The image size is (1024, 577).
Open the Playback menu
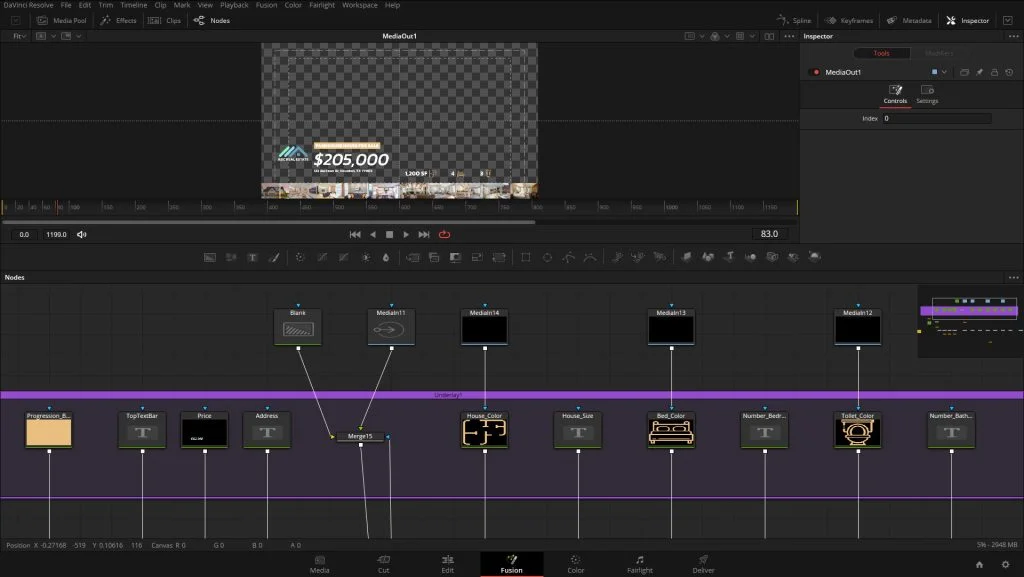click(x=234, y=5)
